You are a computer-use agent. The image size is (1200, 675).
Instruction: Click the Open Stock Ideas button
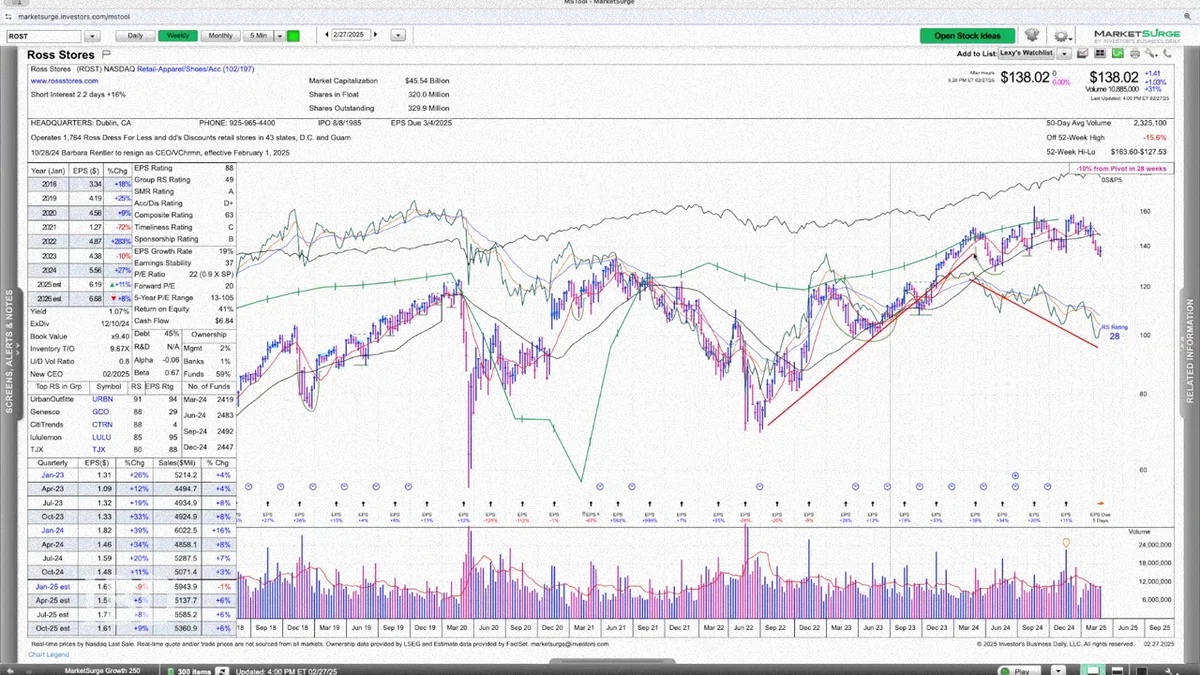[x=967, y=35]
